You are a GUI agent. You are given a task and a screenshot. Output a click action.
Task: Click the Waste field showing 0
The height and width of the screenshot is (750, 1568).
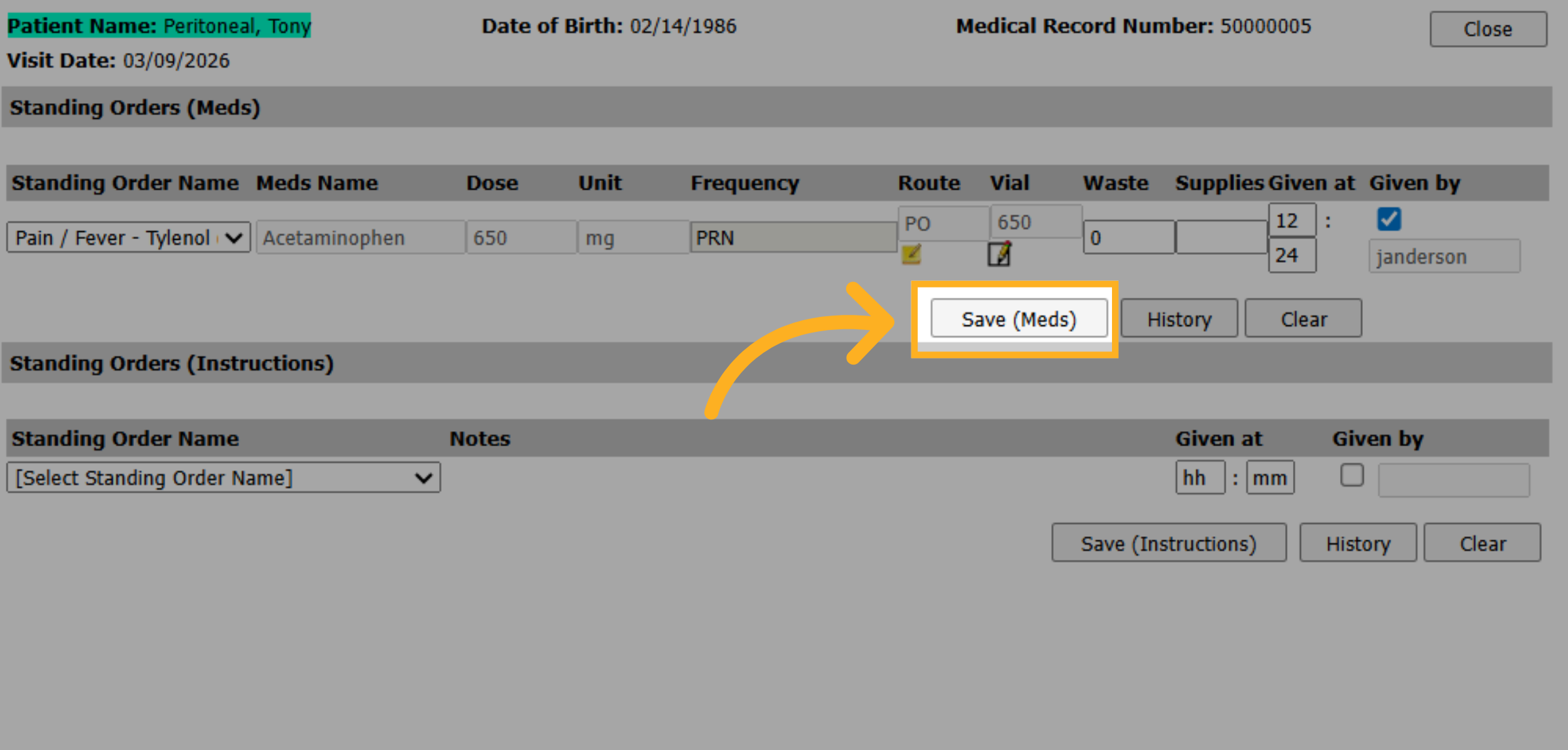1129,237
